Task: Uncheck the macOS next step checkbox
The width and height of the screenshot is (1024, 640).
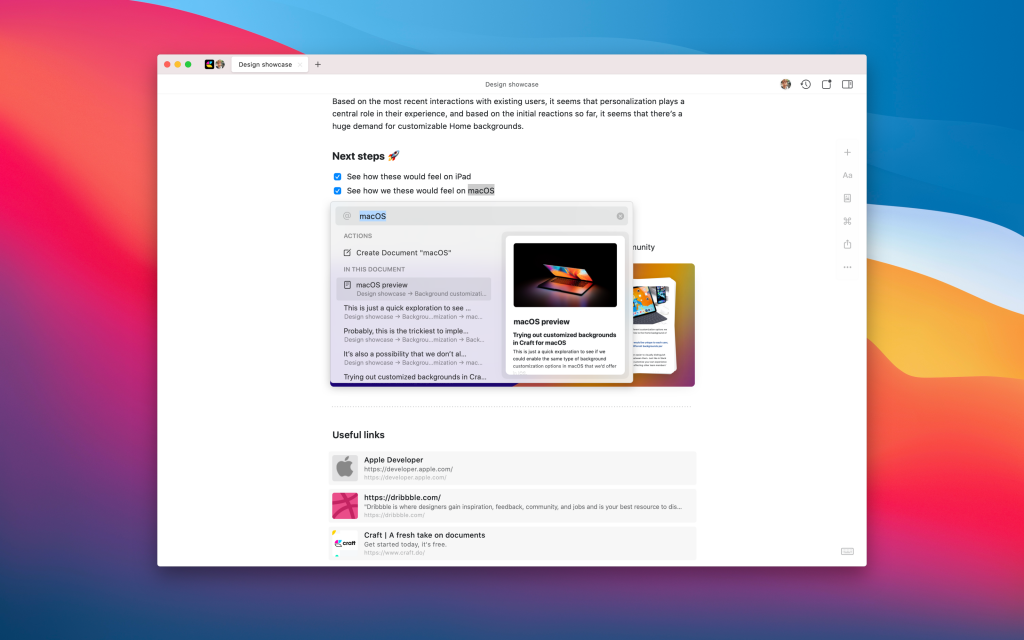Action: 338,191
